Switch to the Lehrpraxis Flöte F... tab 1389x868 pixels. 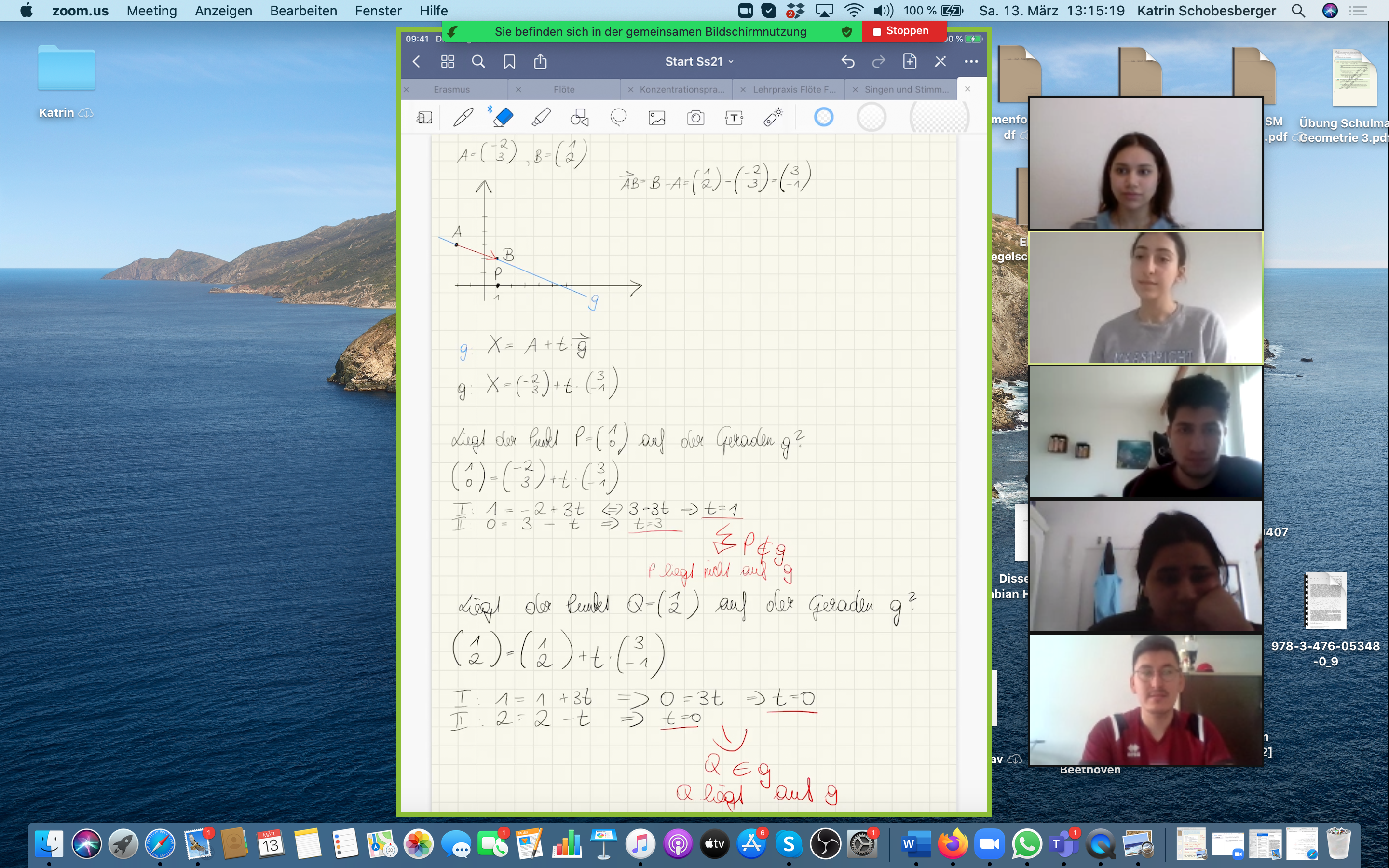[794, 90]
